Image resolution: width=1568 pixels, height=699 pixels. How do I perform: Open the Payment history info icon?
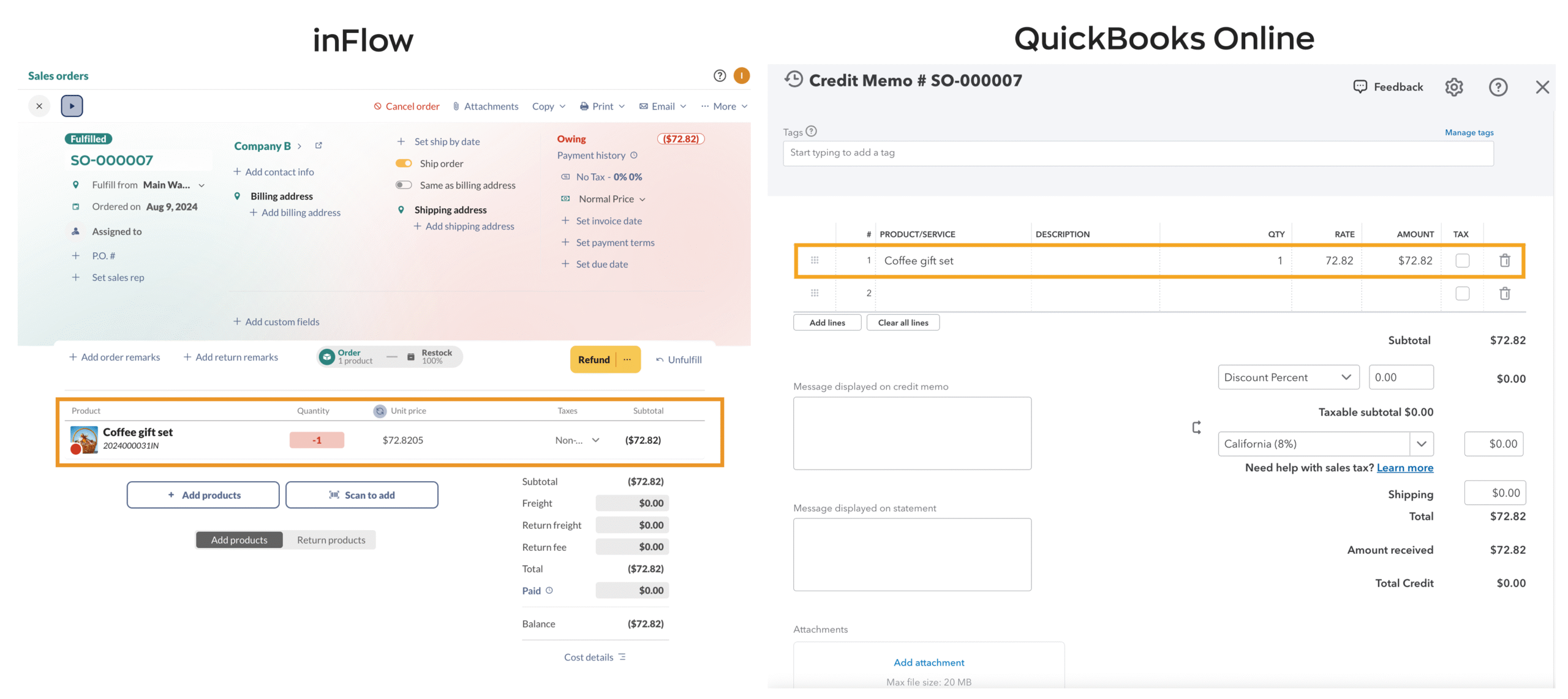tap(634, 155)
